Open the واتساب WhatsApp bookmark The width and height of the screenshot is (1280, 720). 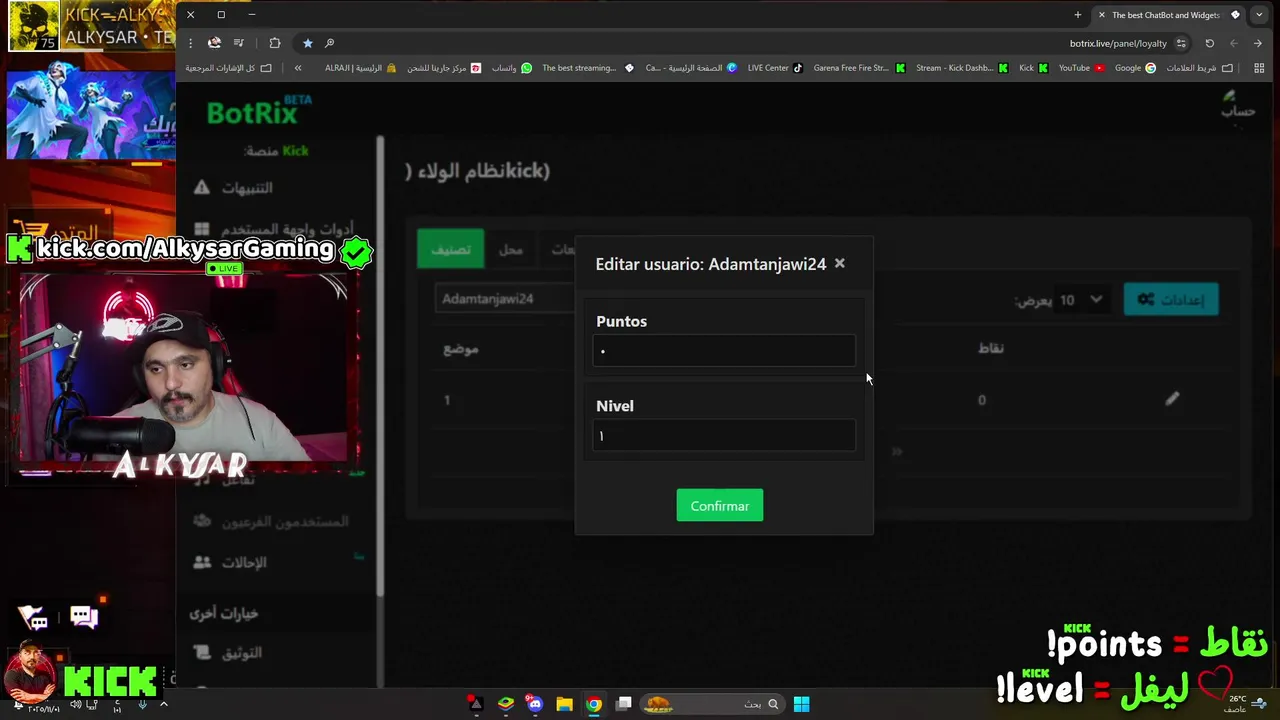point(512,68)
